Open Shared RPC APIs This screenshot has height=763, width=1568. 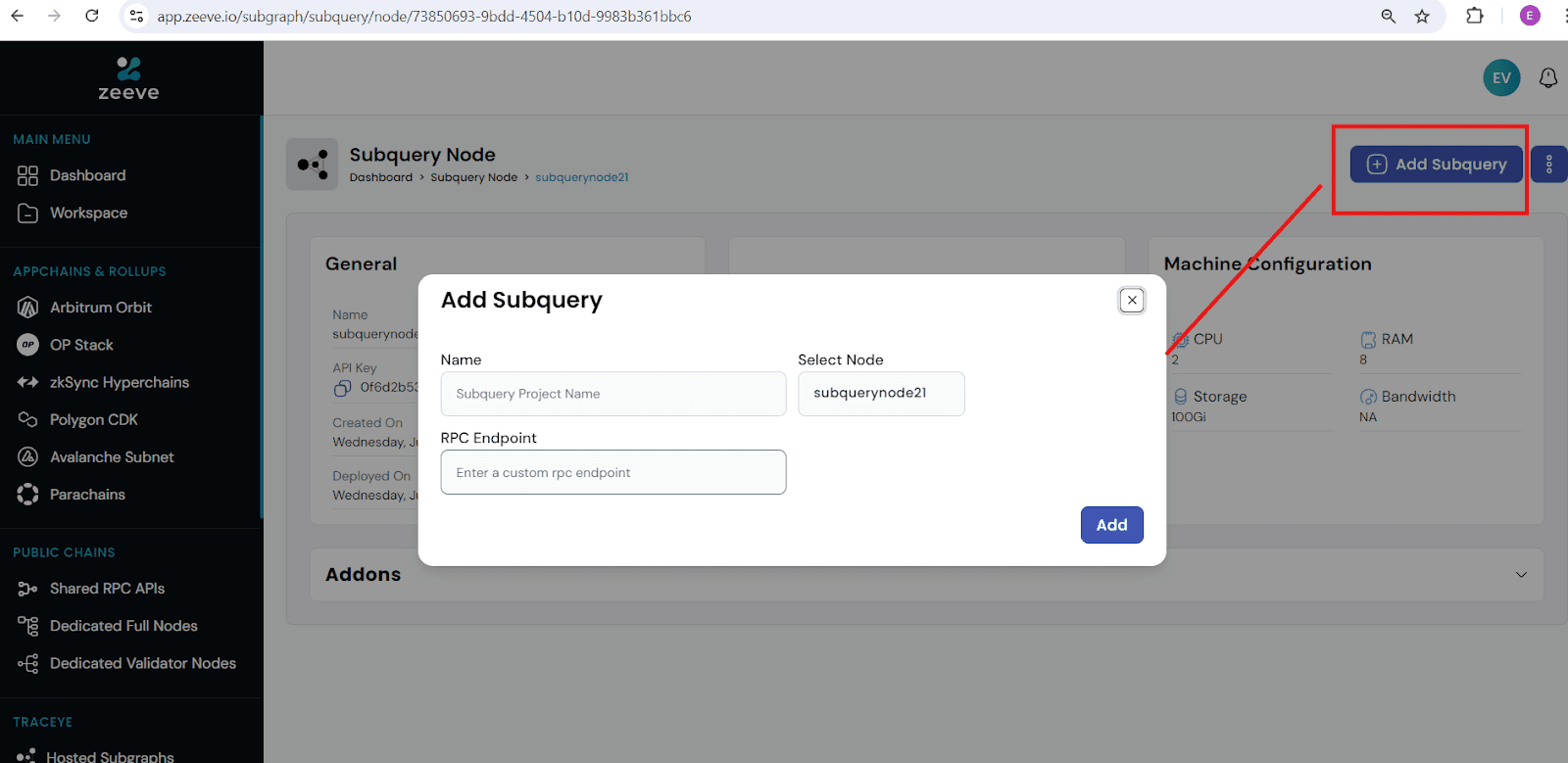(107, 589)
